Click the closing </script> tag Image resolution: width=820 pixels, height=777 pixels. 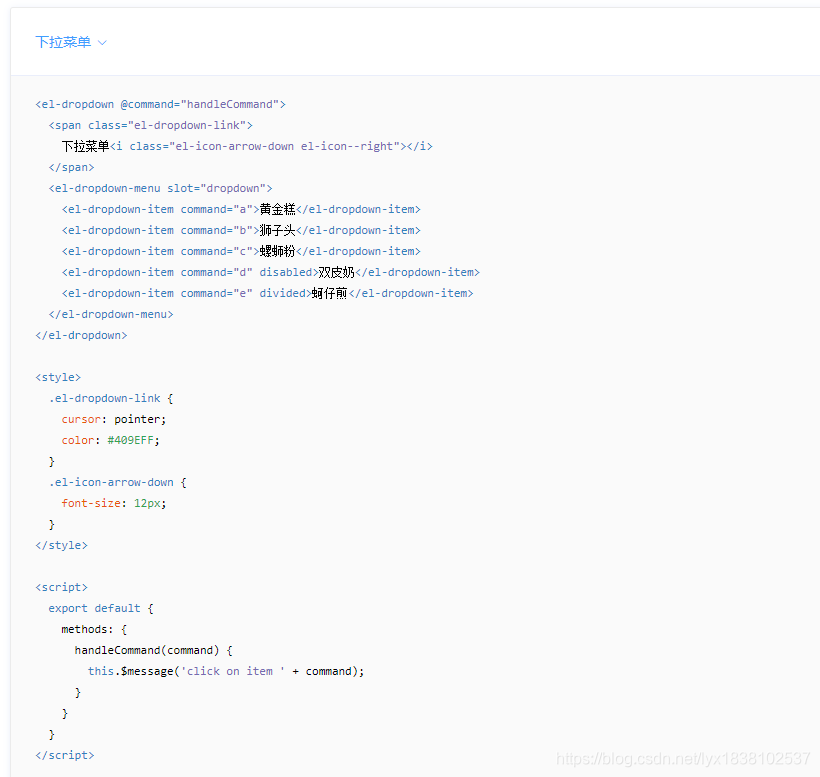click(x=65, y=755)
